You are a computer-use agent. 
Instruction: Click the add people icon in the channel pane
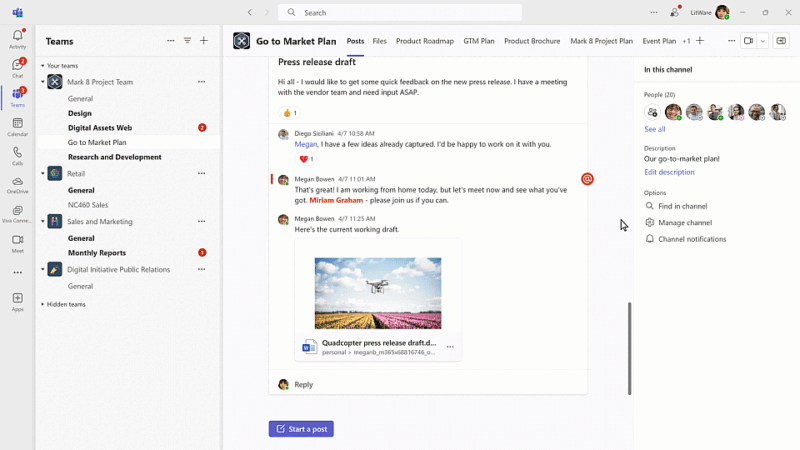click(x=652, y=112)
